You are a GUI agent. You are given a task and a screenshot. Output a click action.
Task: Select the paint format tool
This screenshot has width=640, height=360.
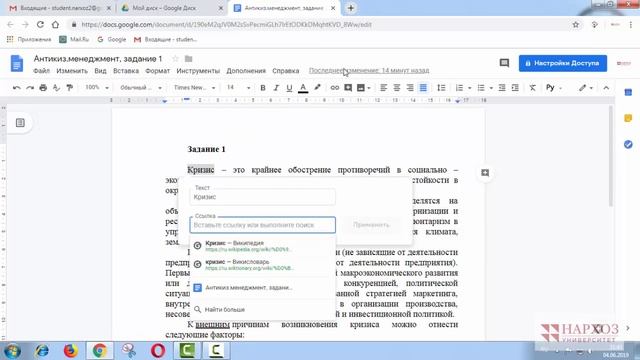[x=70, y=88]
